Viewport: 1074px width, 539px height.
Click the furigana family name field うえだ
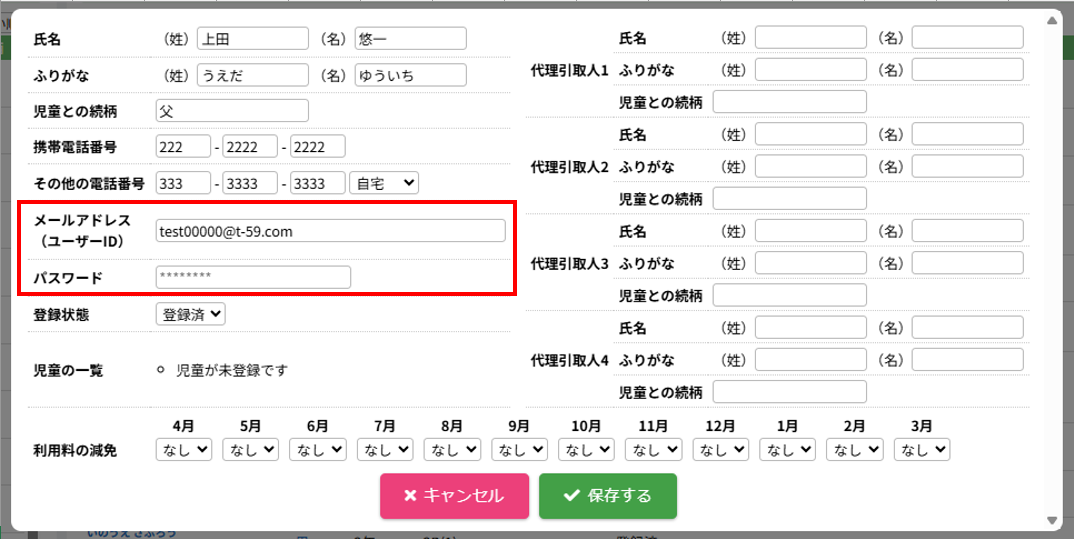pyautogui.click(x=253, y=75)
